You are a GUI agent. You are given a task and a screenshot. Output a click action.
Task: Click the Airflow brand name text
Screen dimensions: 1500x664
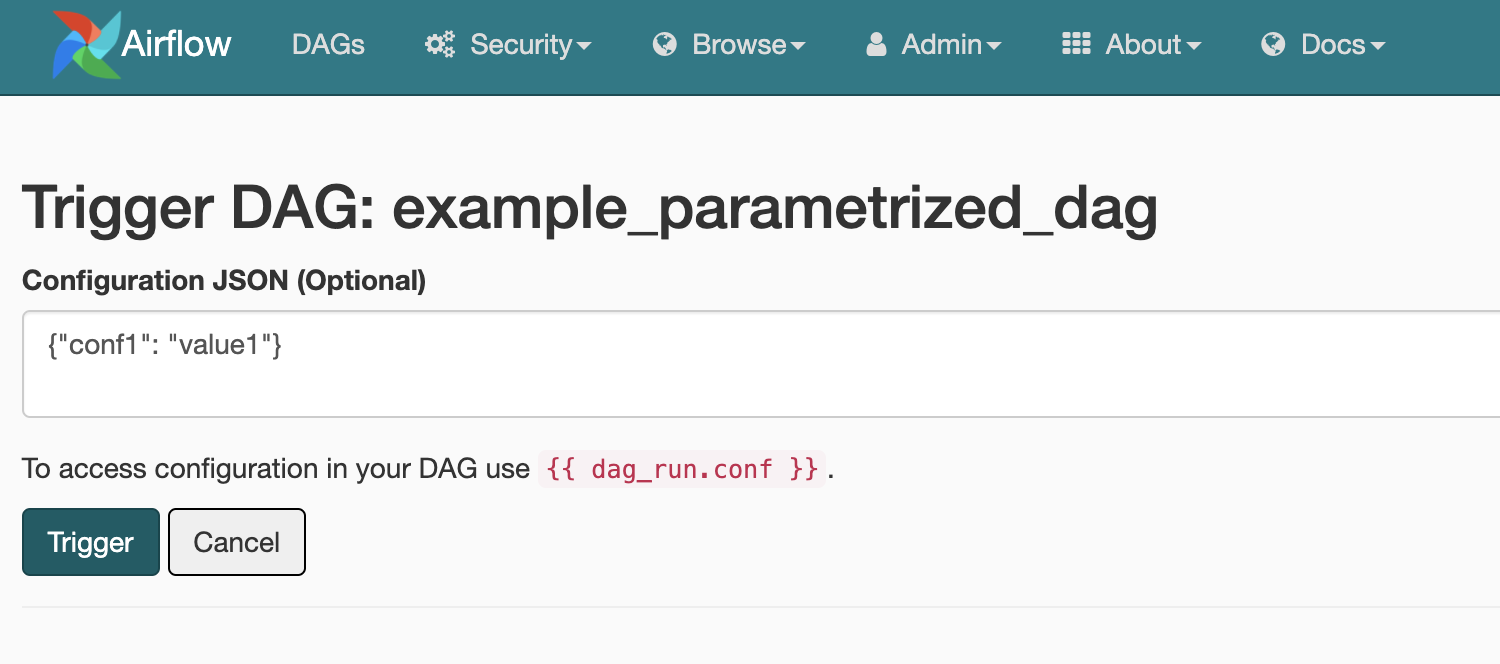pos(176,45)
